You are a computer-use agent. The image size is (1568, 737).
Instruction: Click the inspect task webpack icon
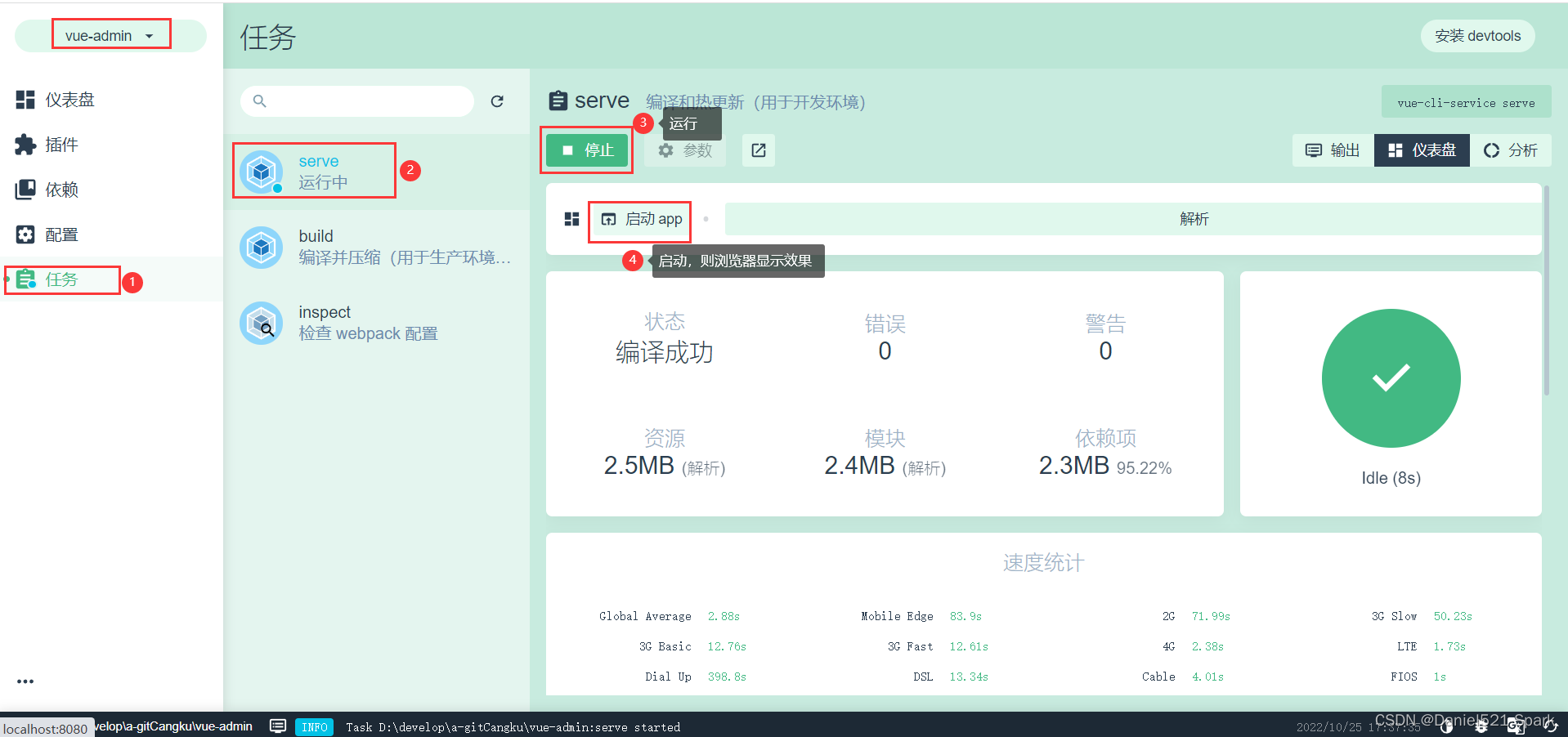tap(262, 324)
